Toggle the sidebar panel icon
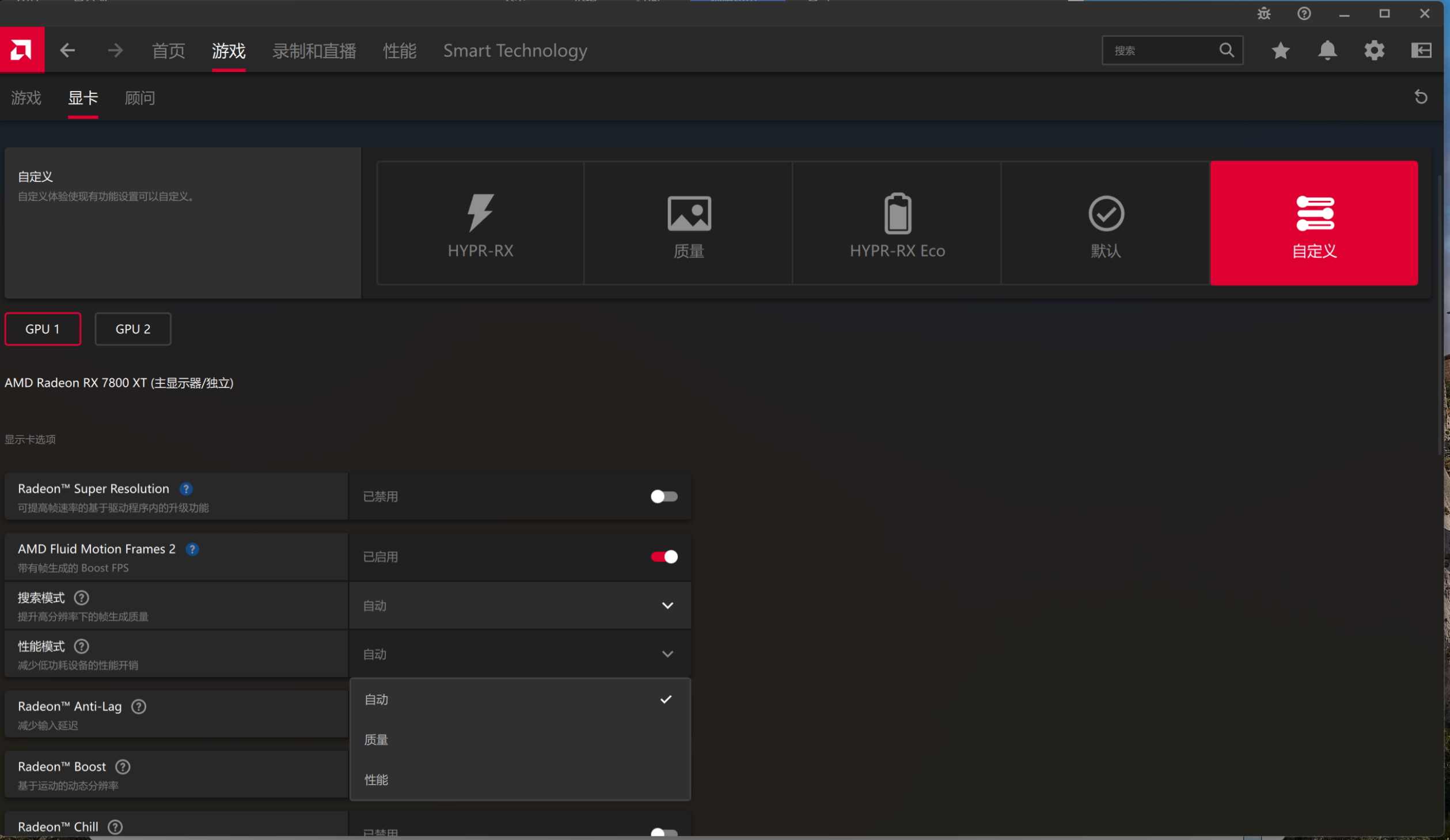This screenshot has width=1450, height=840. (1421, 51)
